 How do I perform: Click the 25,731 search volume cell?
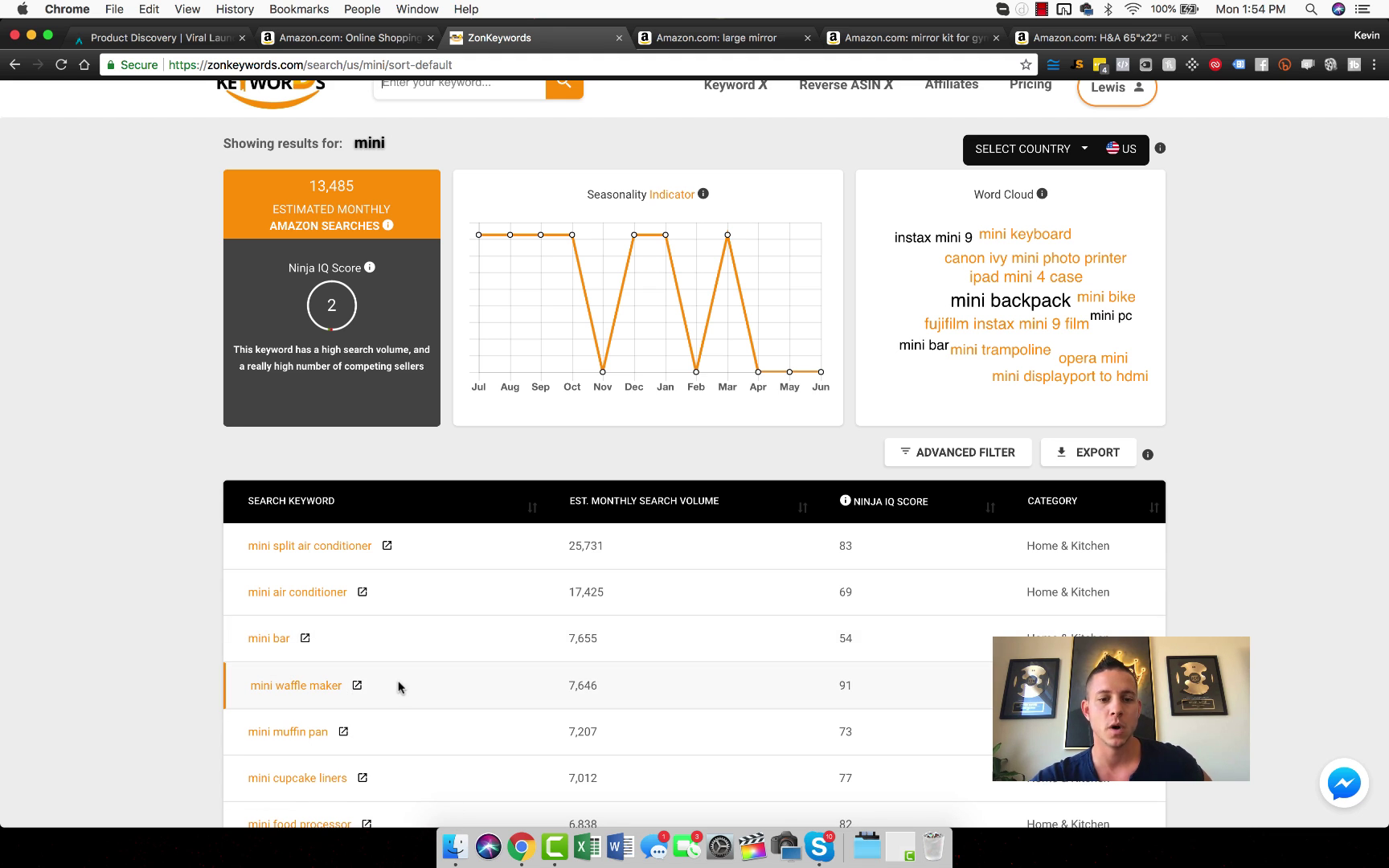(x=586, y=546)
